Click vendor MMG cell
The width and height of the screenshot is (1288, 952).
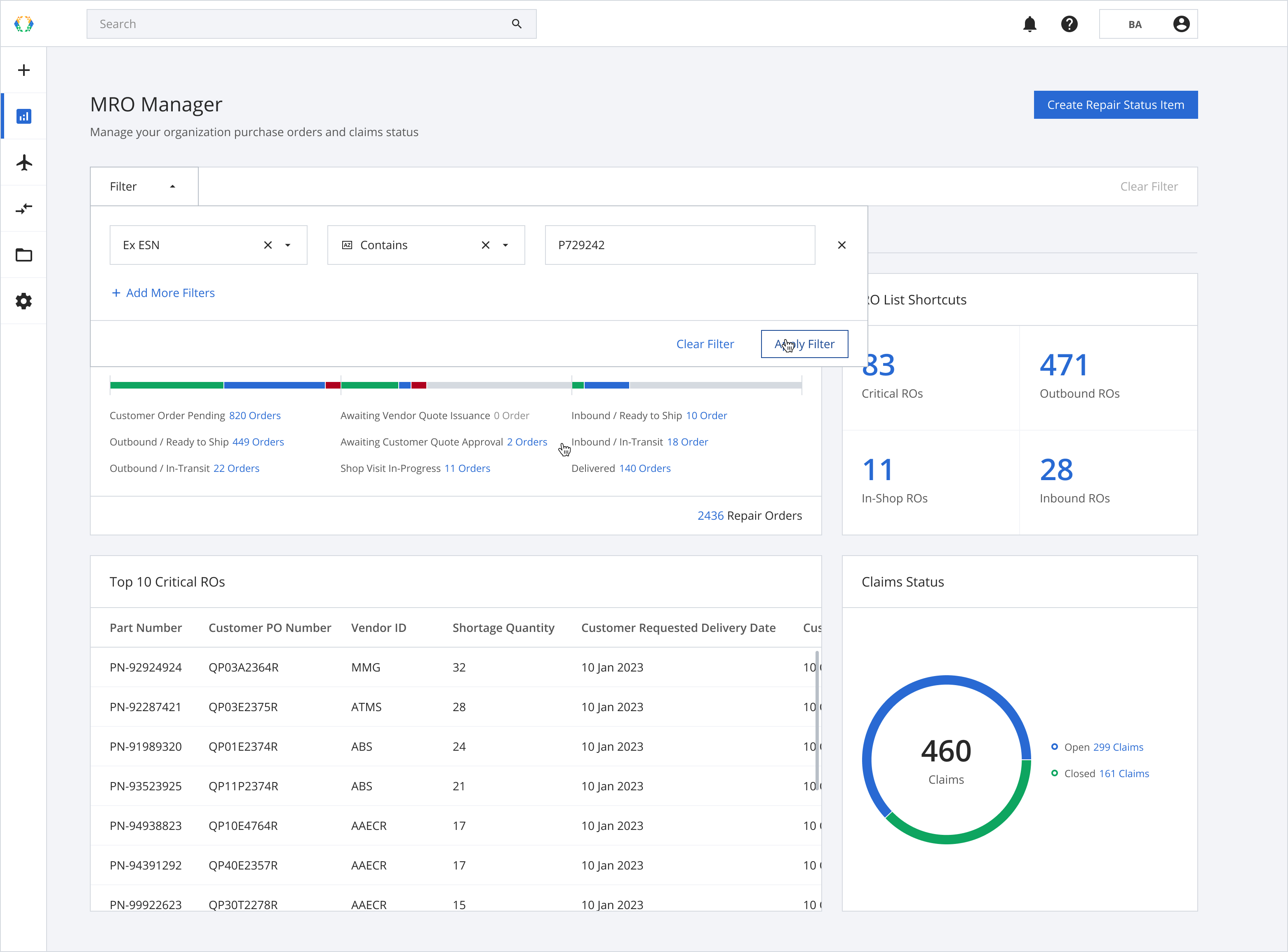point(366,667)
